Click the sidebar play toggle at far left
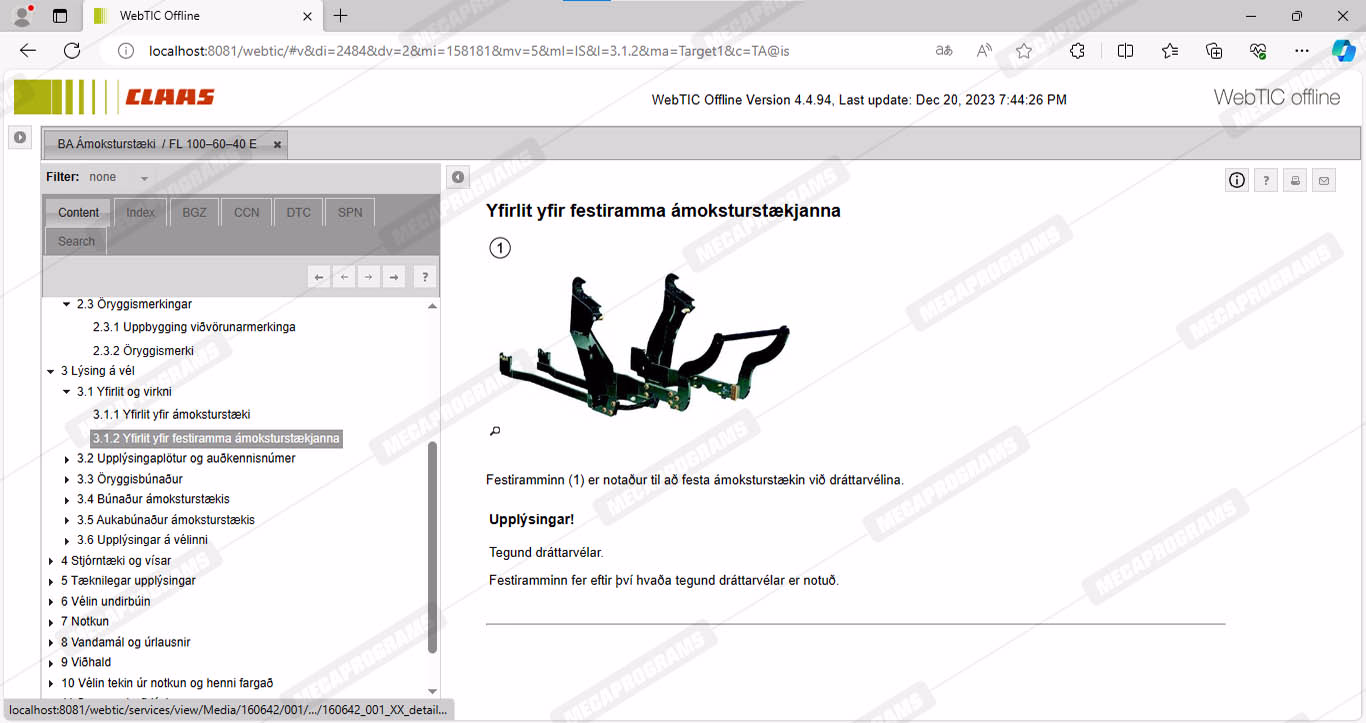 20,138
